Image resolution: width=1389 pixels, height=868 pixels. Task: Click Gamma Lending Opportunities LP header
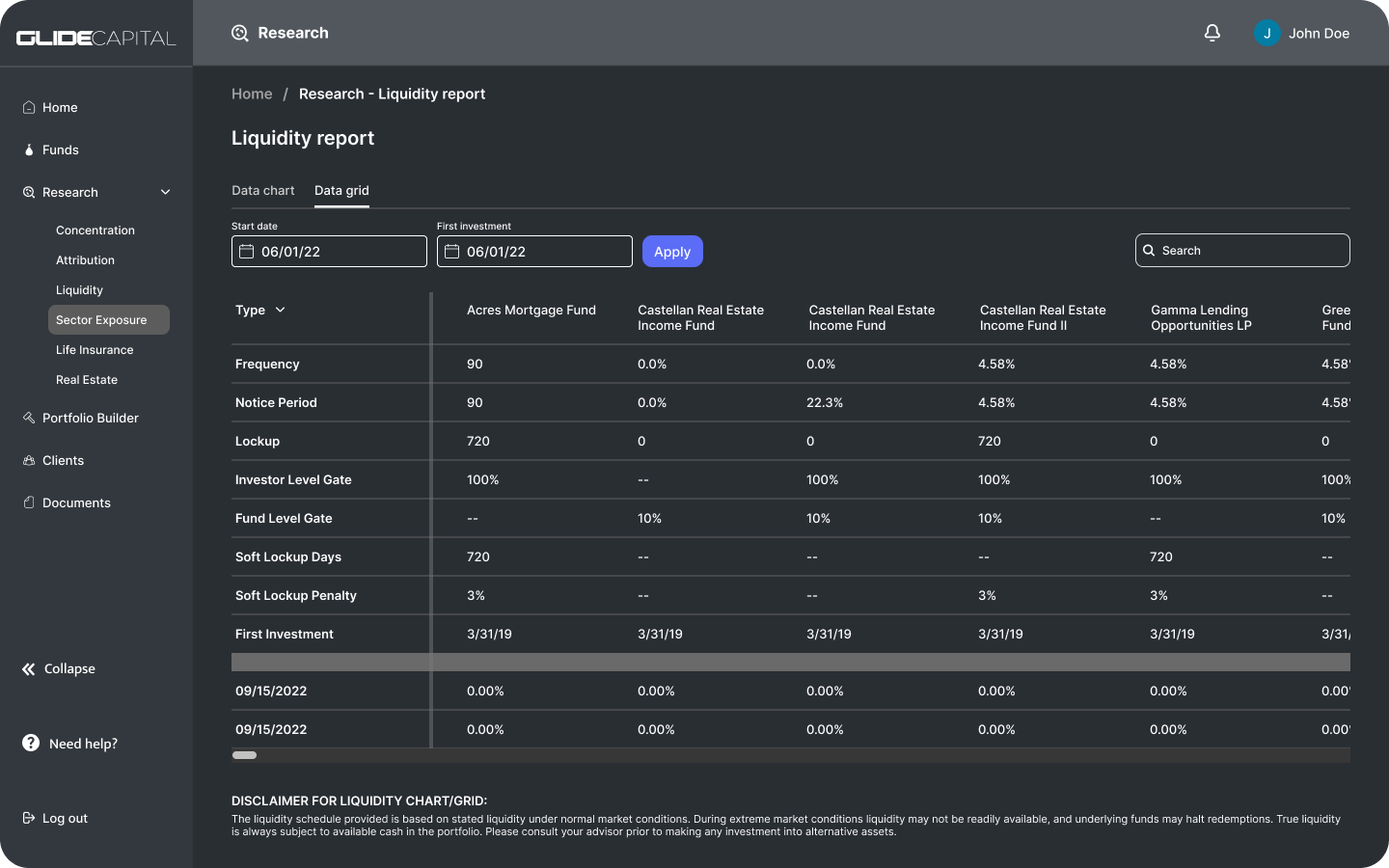(x=1201, y=317)
